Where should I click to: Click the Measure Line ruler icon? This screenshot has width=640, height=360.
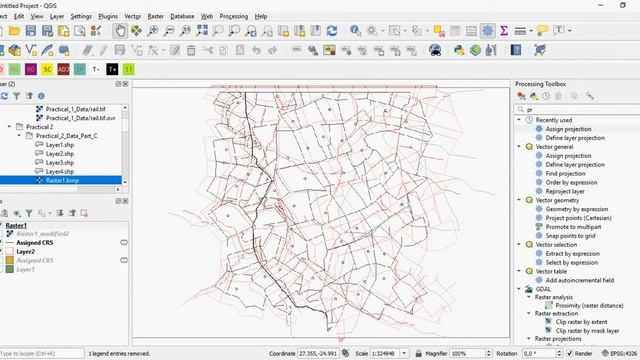point(520,31)
